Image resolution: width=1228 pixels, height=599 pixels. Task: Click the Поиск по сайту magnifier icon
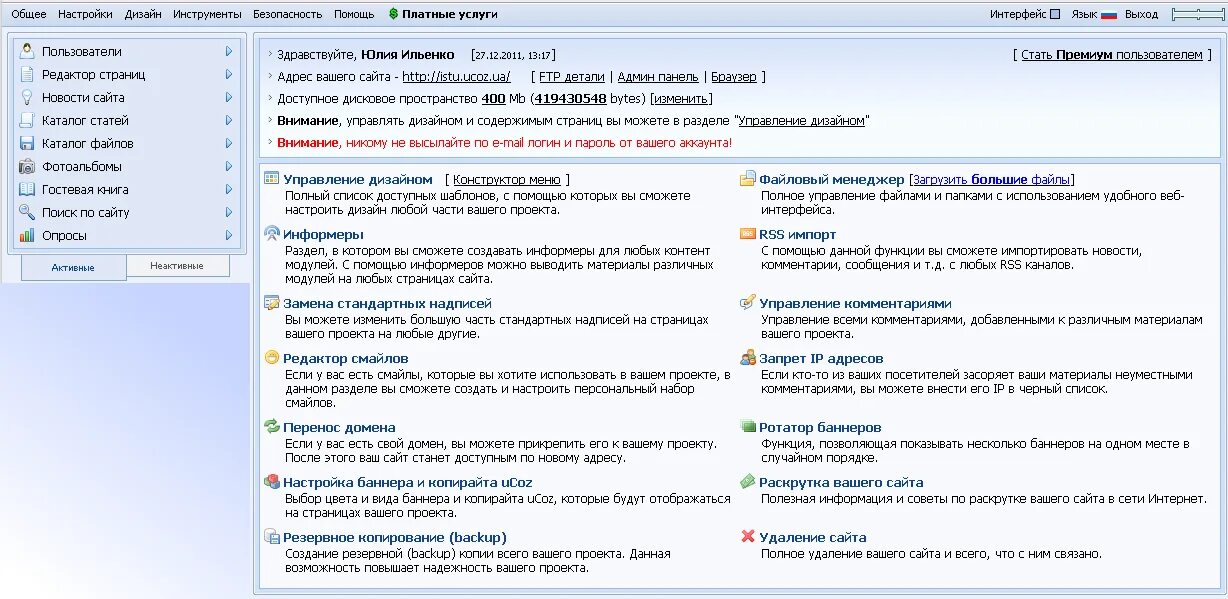point(26,212)
